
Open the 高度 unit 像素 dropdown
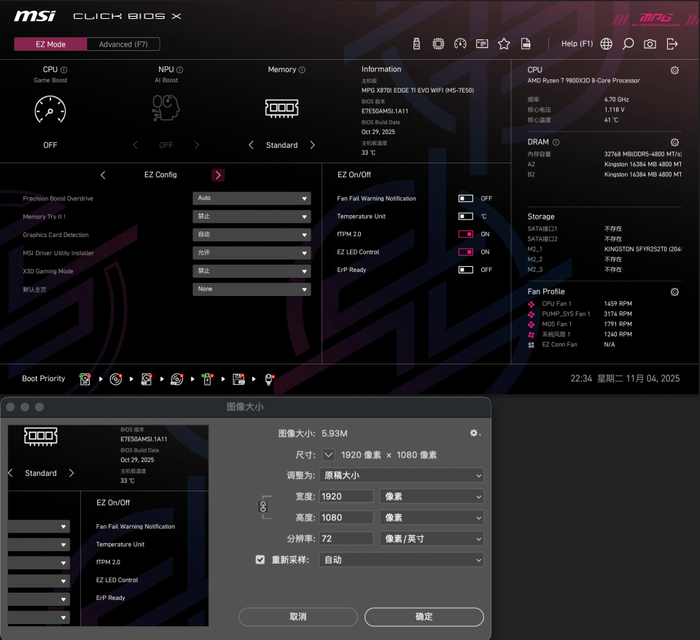(432, 518)
